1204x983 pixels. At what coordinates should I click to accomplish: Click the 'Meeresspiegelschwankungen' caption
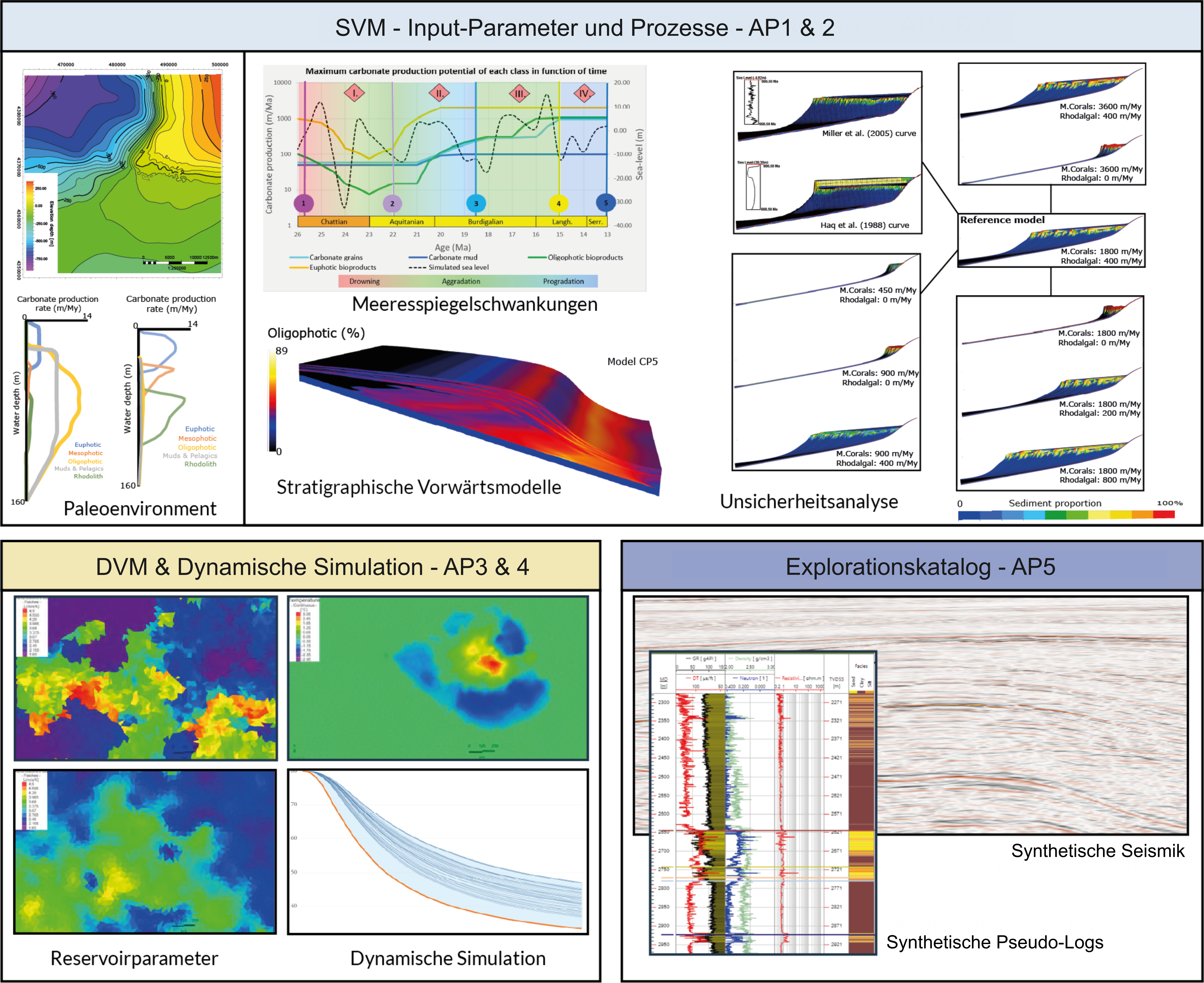pos(474,305)
